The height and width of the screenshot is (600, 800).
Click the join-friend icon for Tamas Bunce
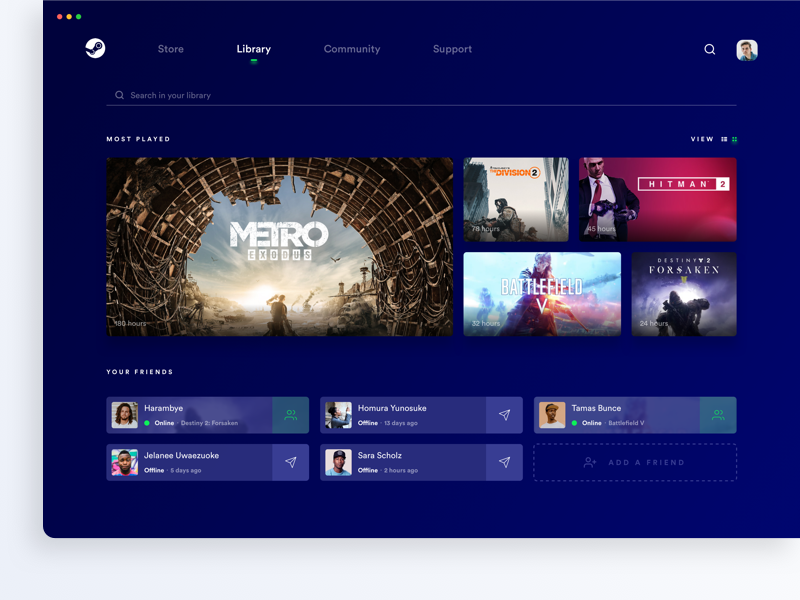pos(718,415)
